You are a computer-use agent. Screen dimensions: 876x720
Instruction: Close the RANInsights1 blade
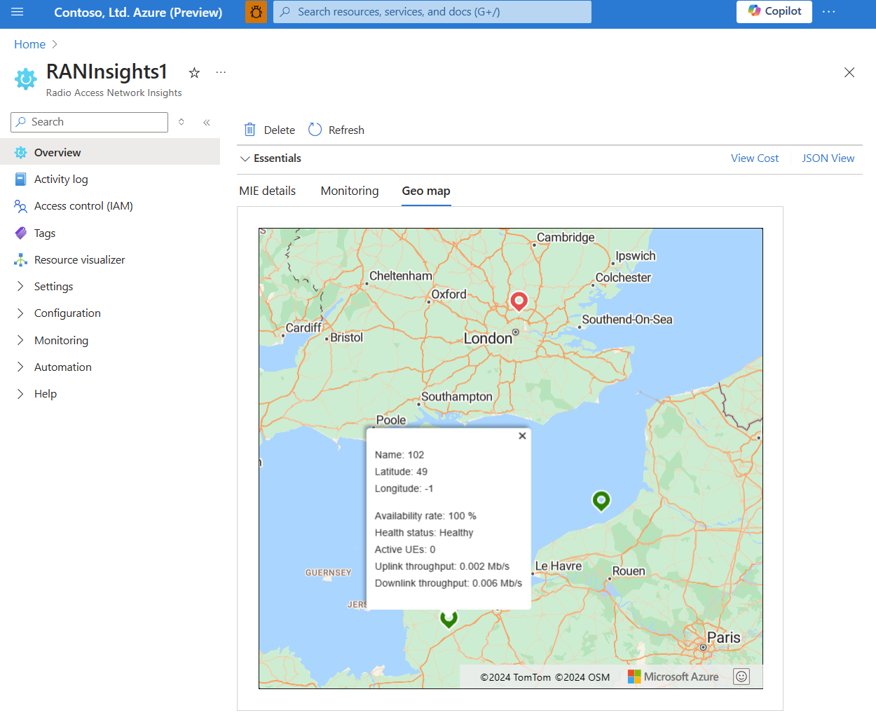[x=849, y=73]
